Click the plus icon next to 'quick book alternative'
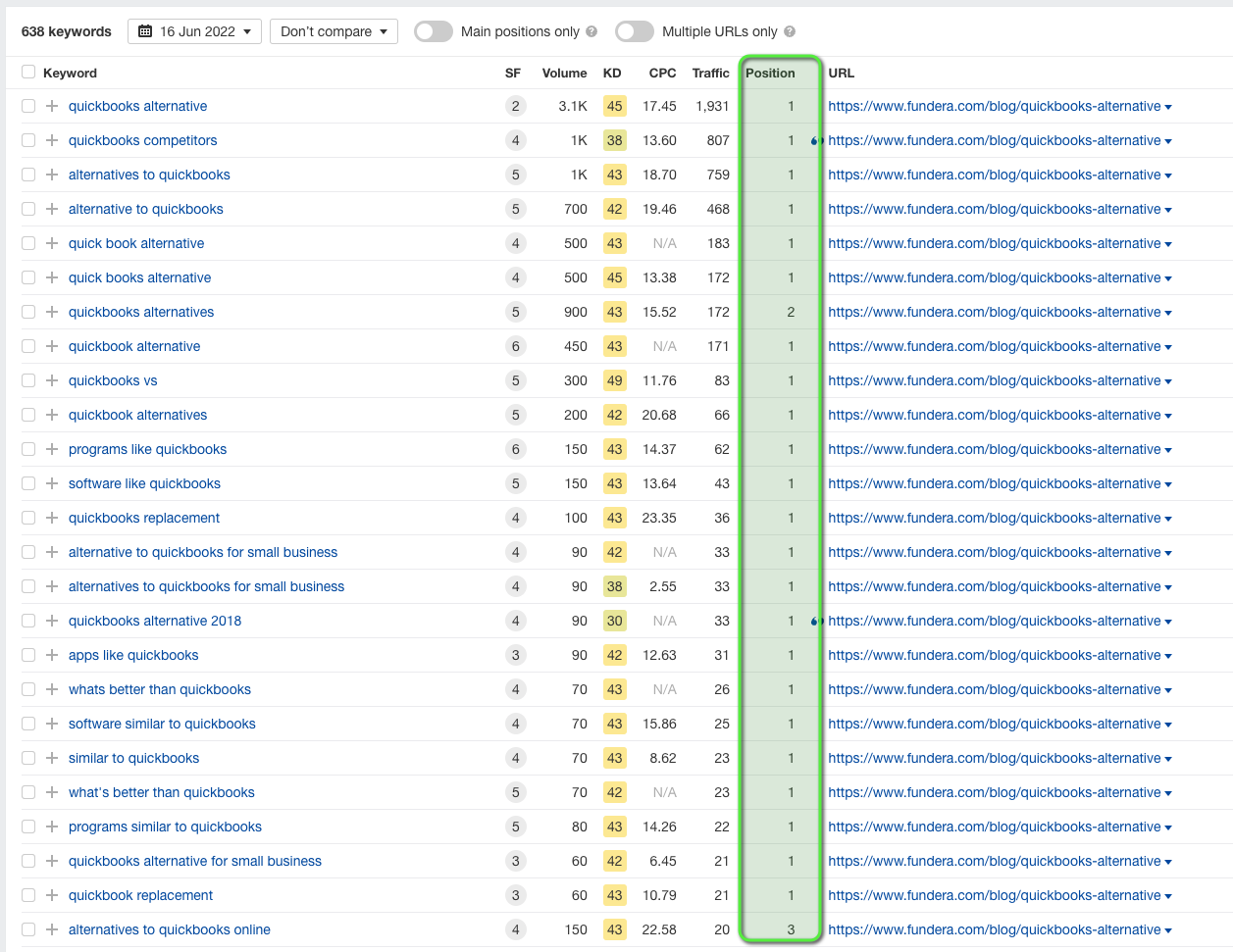 tap(52, 243)
